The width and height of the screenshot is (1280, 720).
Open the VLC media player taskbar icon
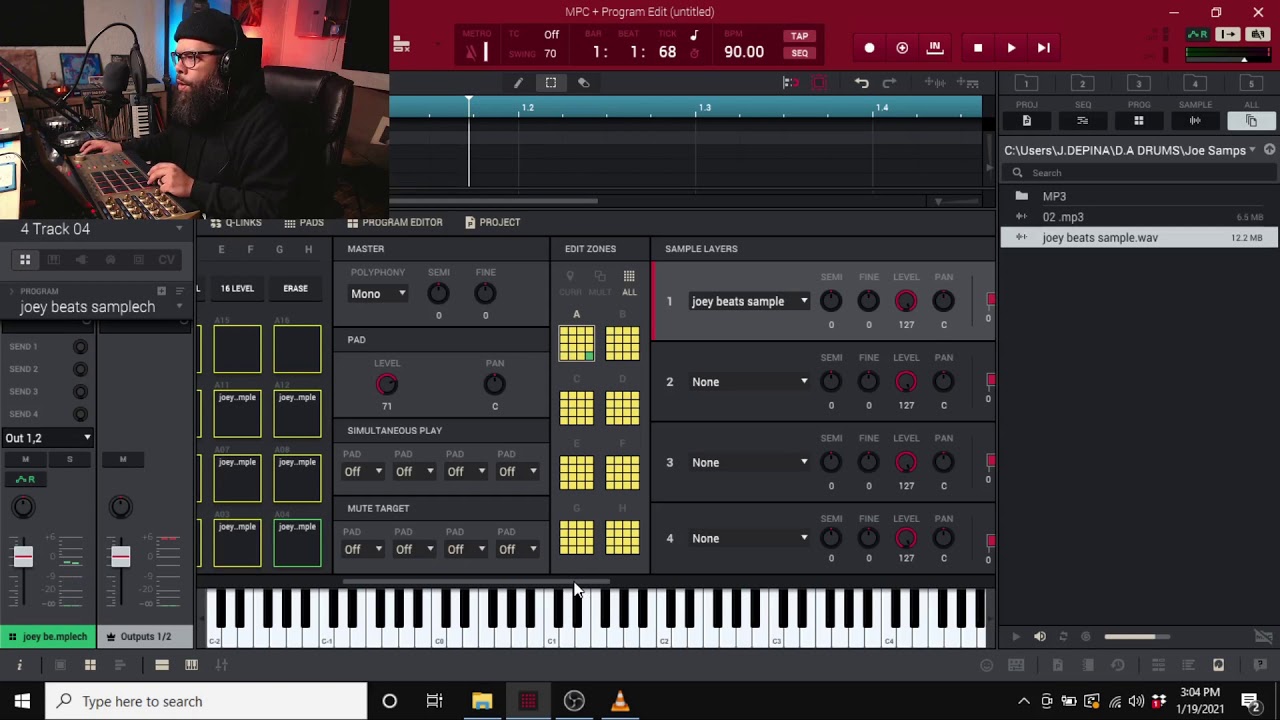(620, 701)
